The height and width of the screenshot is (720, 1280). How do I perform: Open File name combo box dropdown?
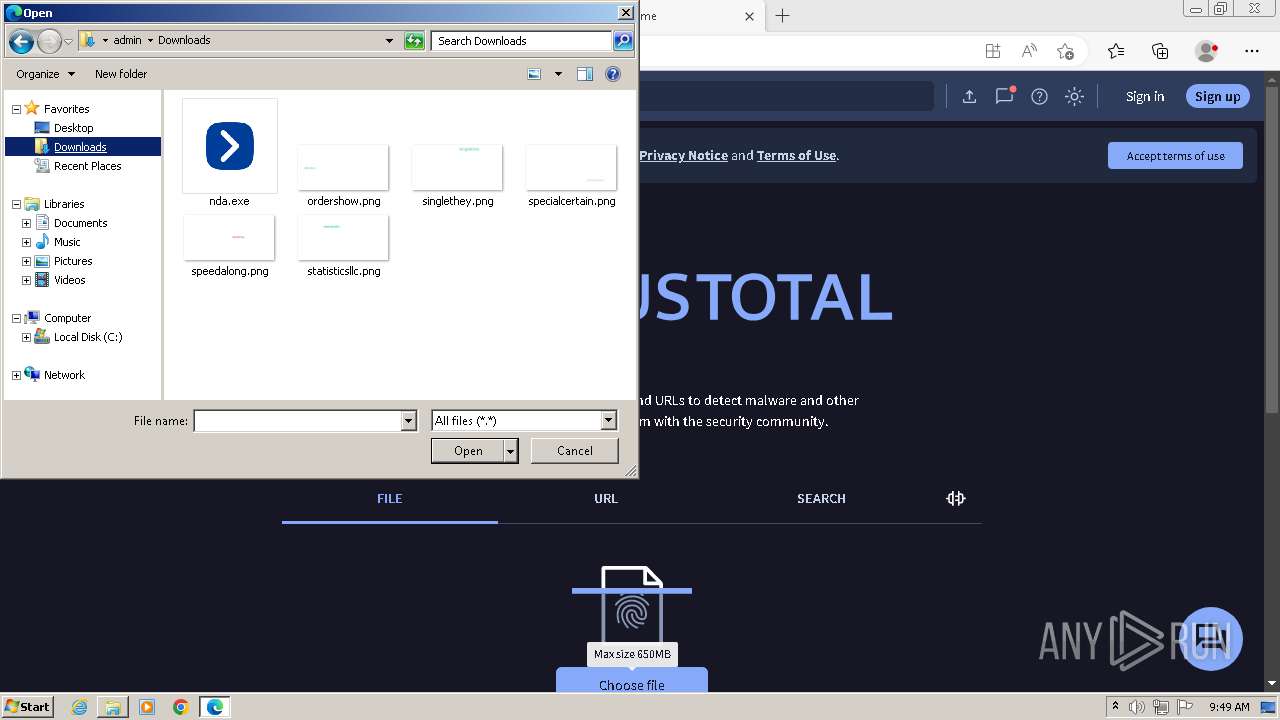[x=408, y=421]
